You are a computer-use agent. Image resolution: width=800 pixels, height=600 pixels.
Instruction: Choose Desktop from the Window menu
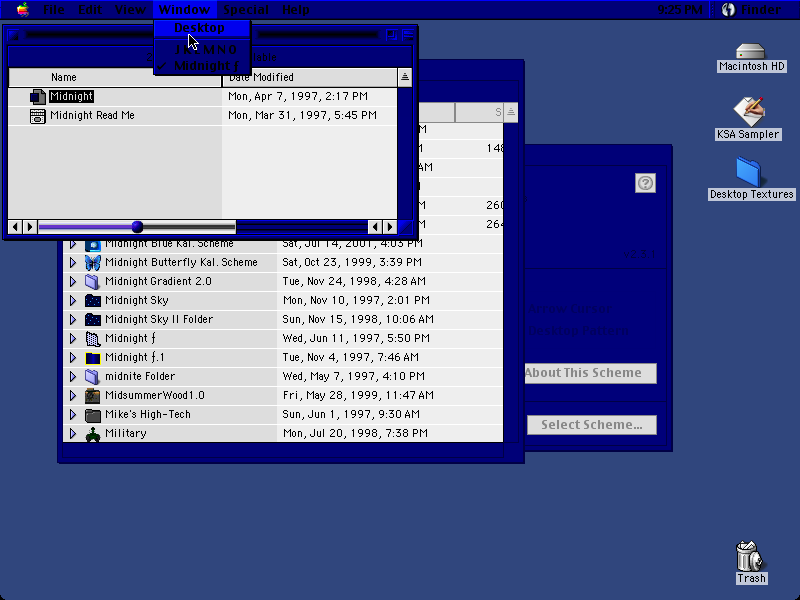point(202,28)
